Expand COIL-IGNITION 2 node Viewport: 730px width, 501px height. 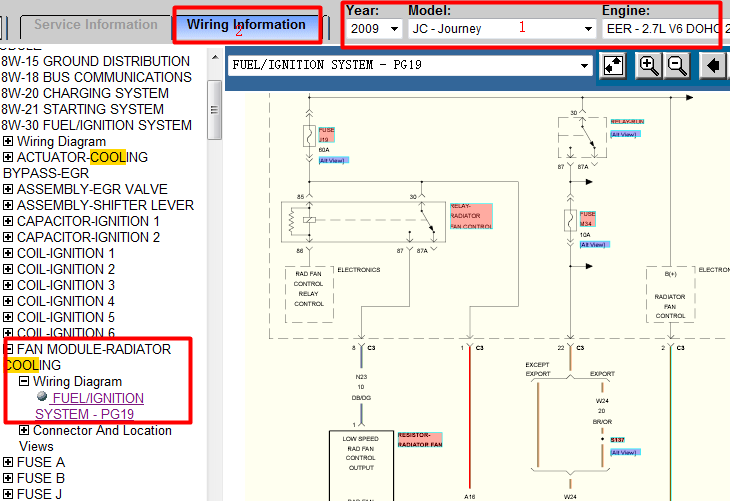(8, 269)
